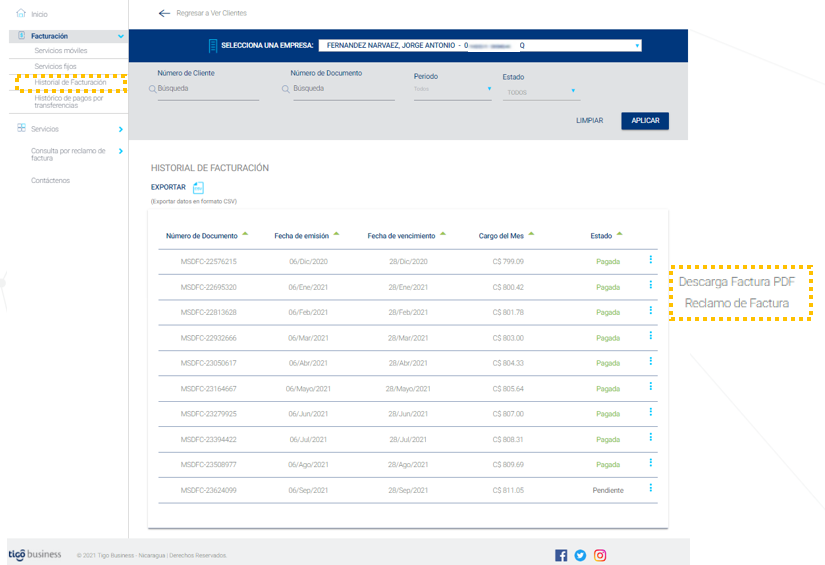Open options menu for MSDFC-23279925

click(651, 411)
